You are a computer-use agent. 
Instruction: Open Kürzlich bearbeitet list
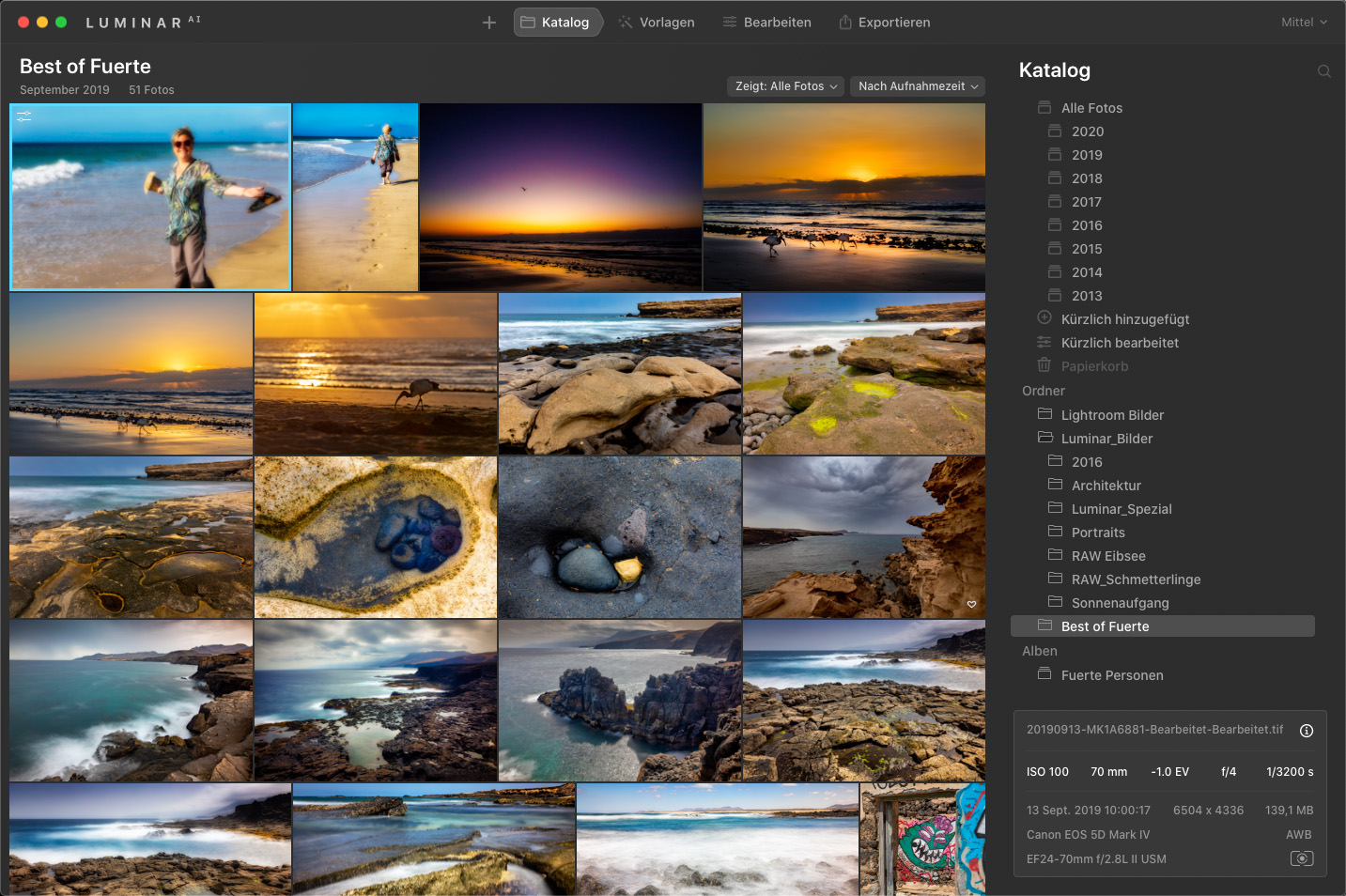(x=1119, y=343)
